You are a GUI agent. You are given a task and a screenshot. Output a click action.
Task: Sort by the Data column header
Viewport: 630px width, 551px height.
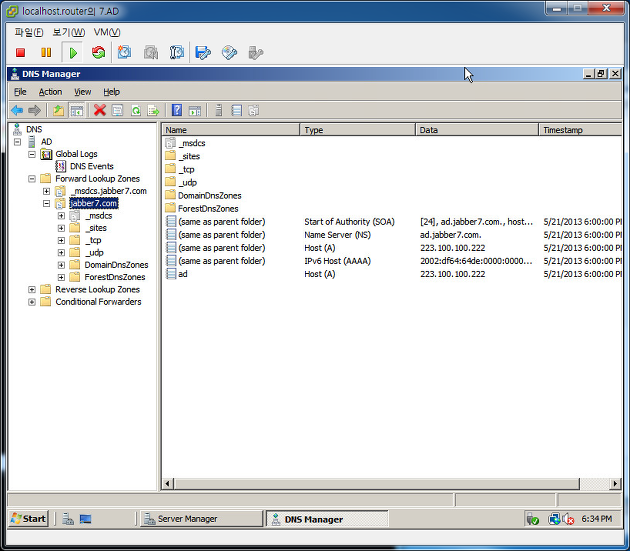pos(477,130)
